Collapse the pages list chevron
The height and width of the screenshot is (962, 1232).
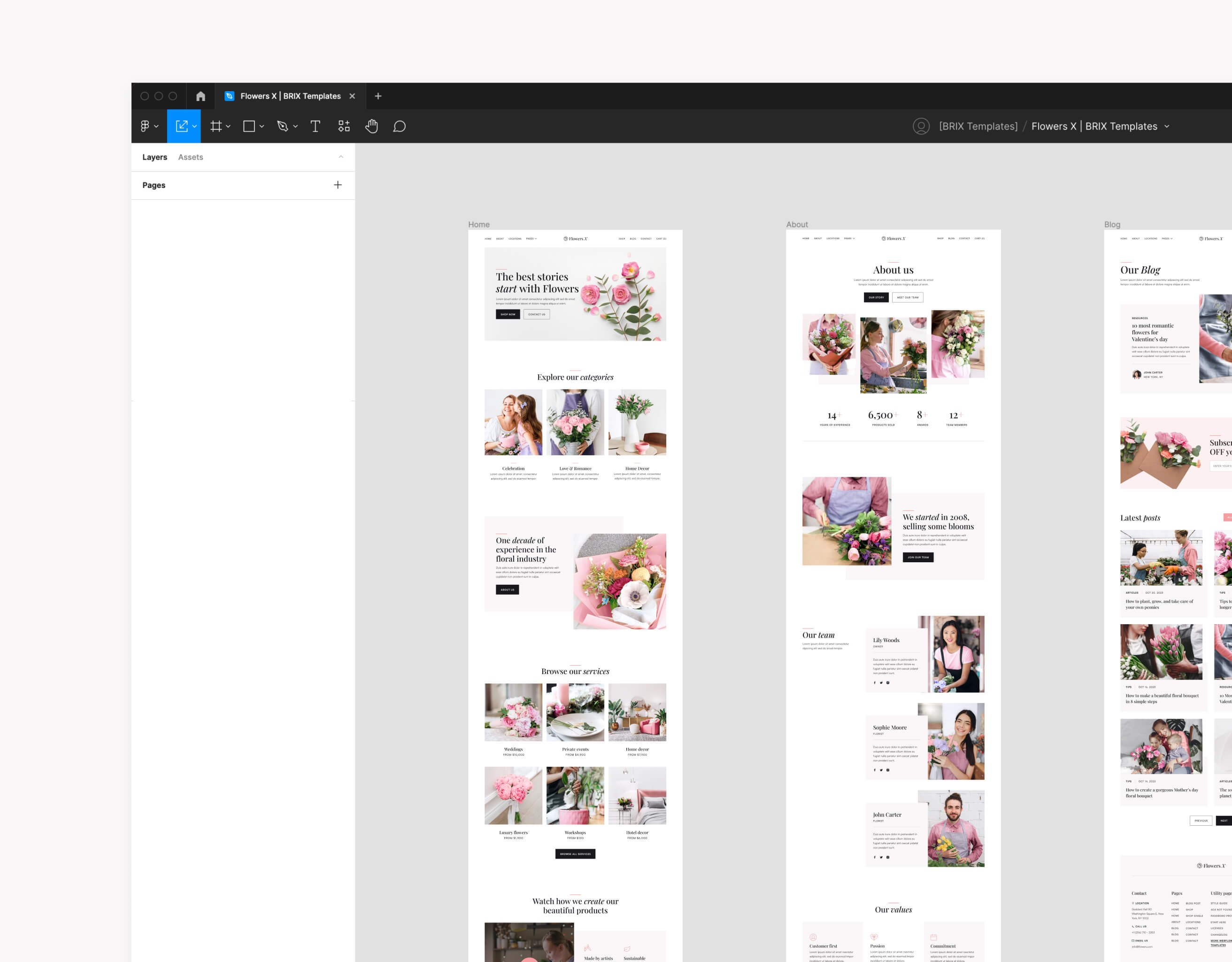341,157
